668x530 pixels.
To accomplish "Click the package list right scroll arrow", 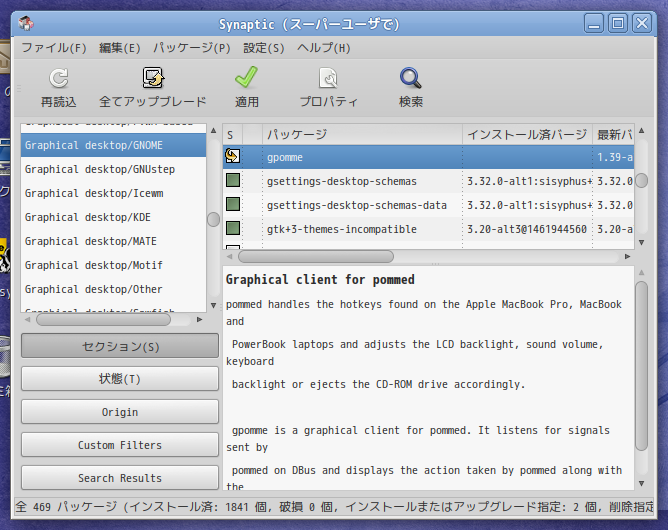I will (x=627, y=256).
